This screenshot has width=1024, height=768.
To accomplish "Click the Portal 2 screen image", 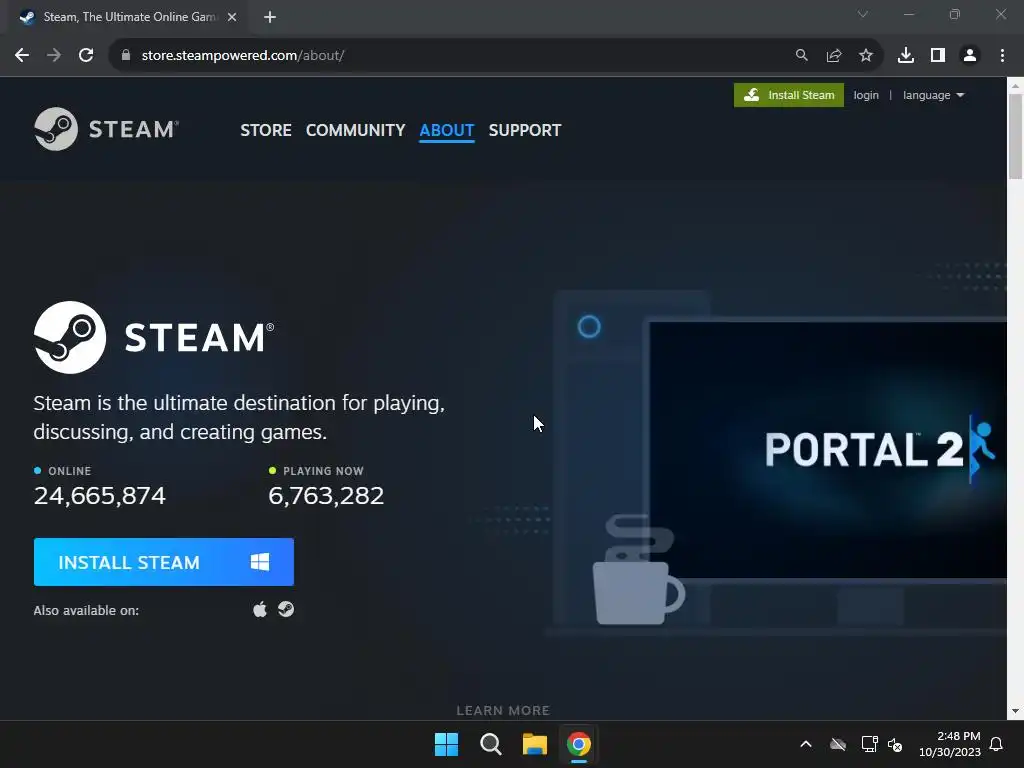I will click(x=828, y=450).
